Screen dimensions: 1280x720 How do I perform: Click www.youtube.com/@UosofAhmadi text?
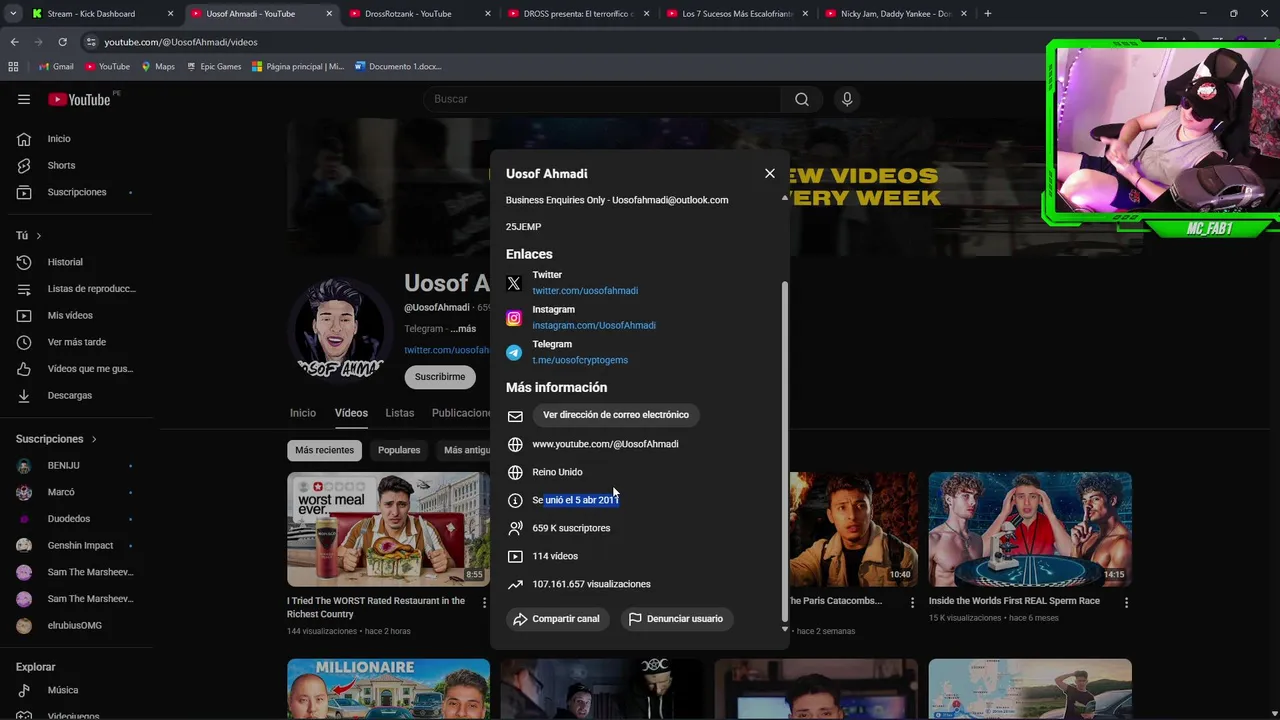point(605,444)
